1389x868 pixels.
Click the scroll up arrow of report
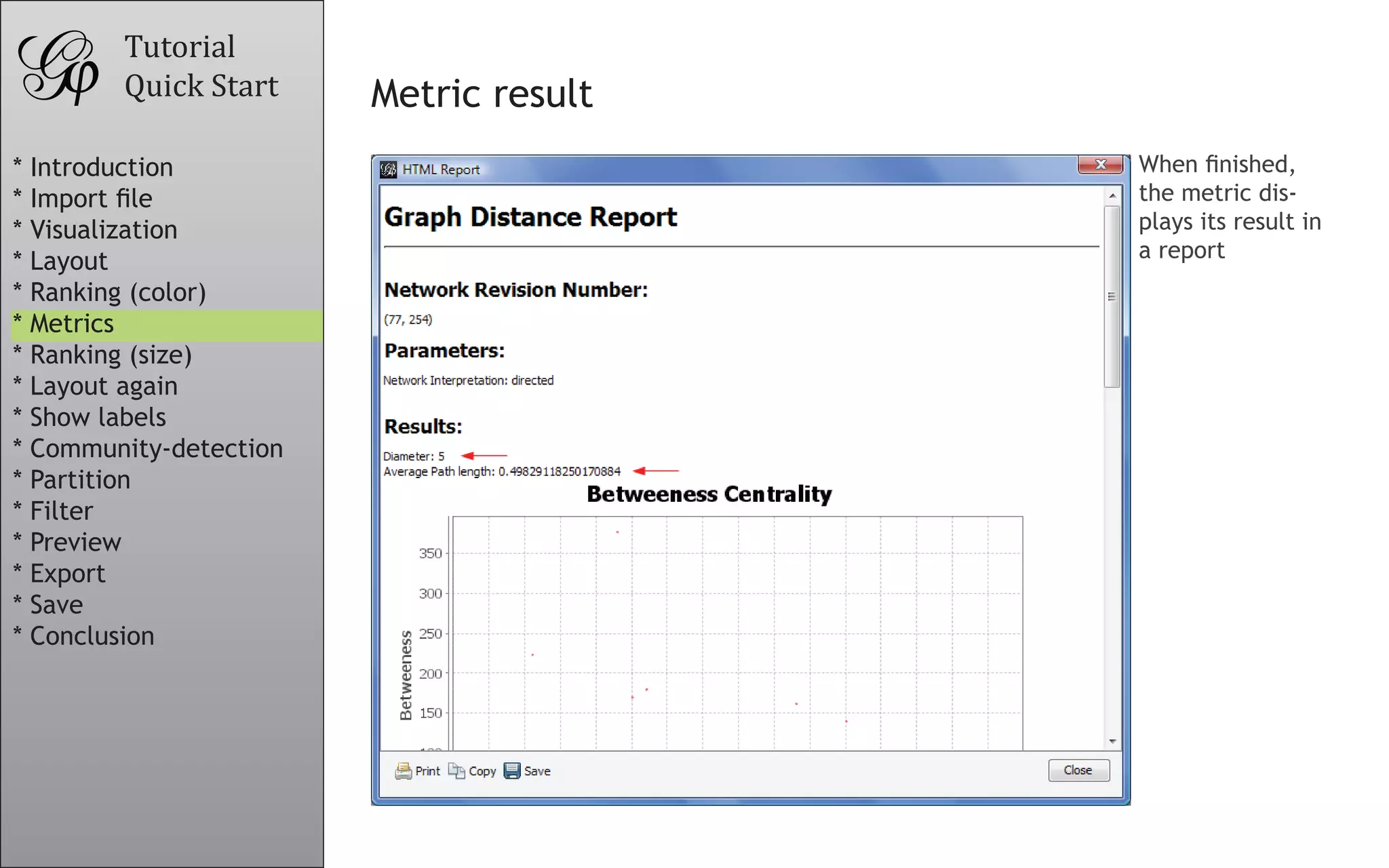pos(1112,196)
